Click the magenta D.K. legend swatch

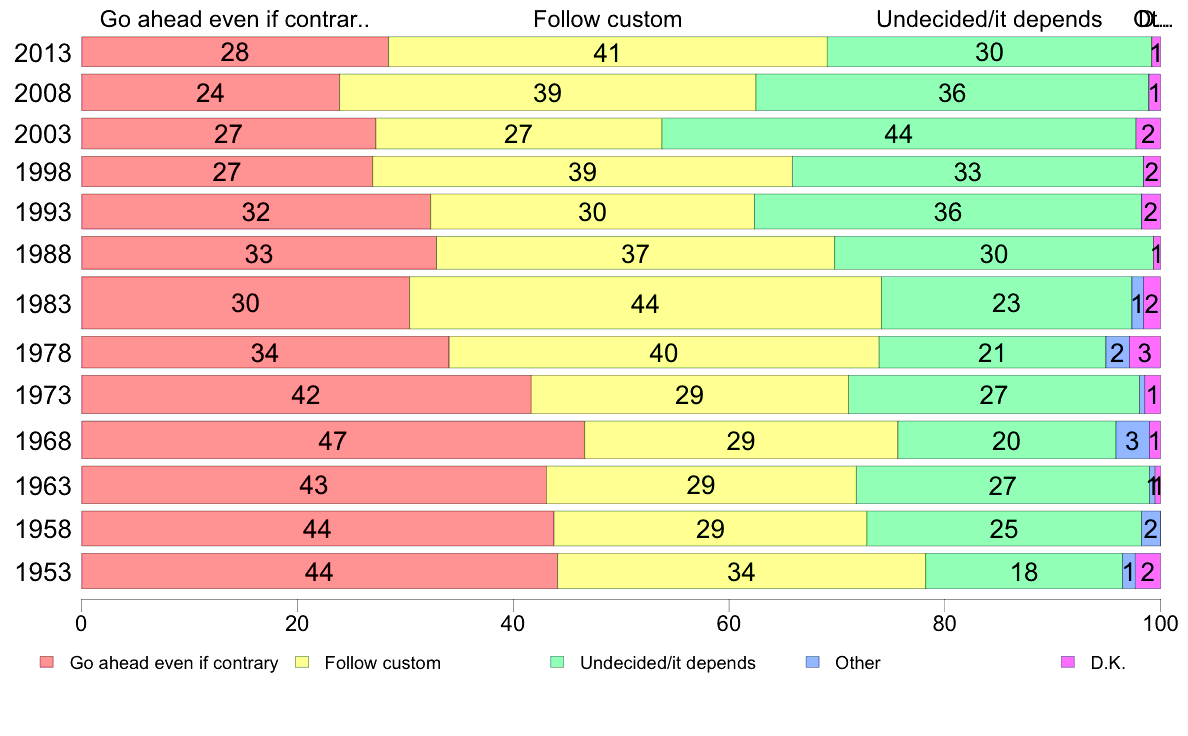[x=1067, y=662]
